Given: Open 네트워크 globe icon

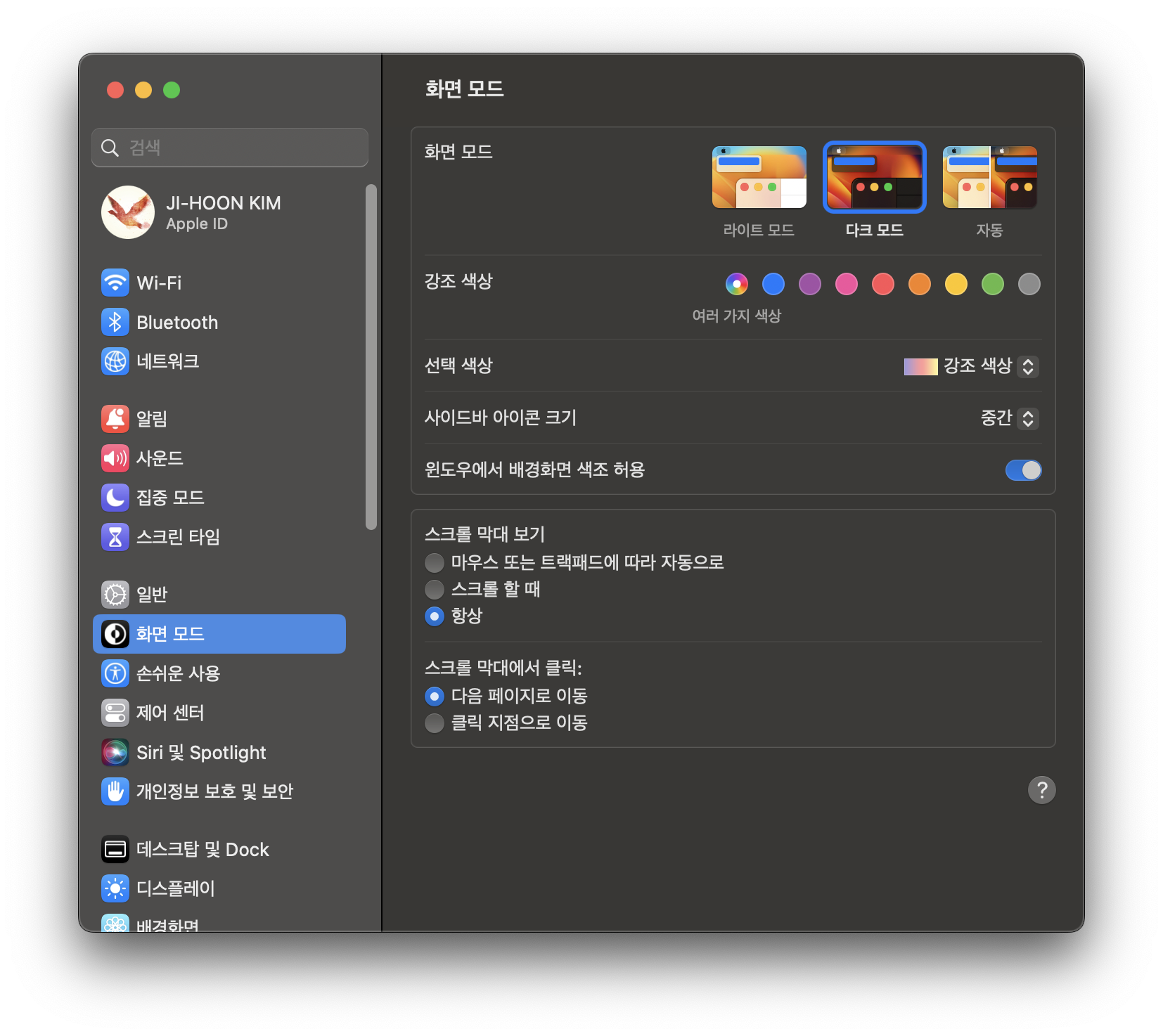Looking at the screenshot, I should [x=115, y=361].
